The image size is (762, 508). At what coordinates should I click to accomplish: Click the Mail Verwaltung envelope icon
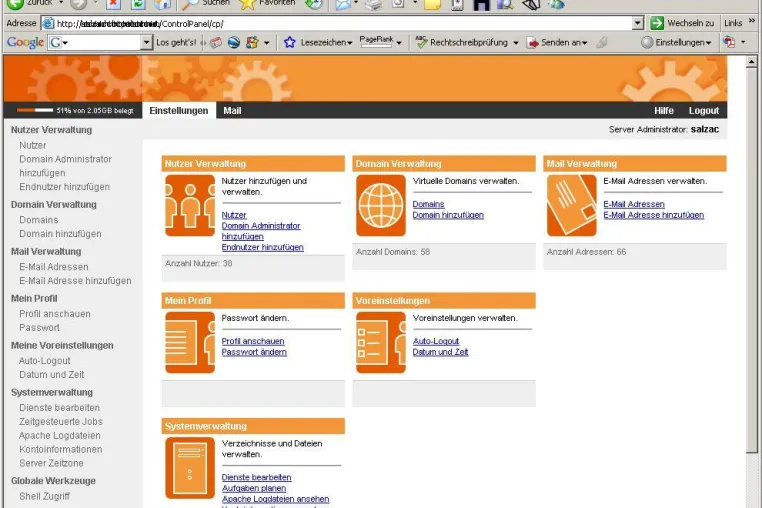572,206
